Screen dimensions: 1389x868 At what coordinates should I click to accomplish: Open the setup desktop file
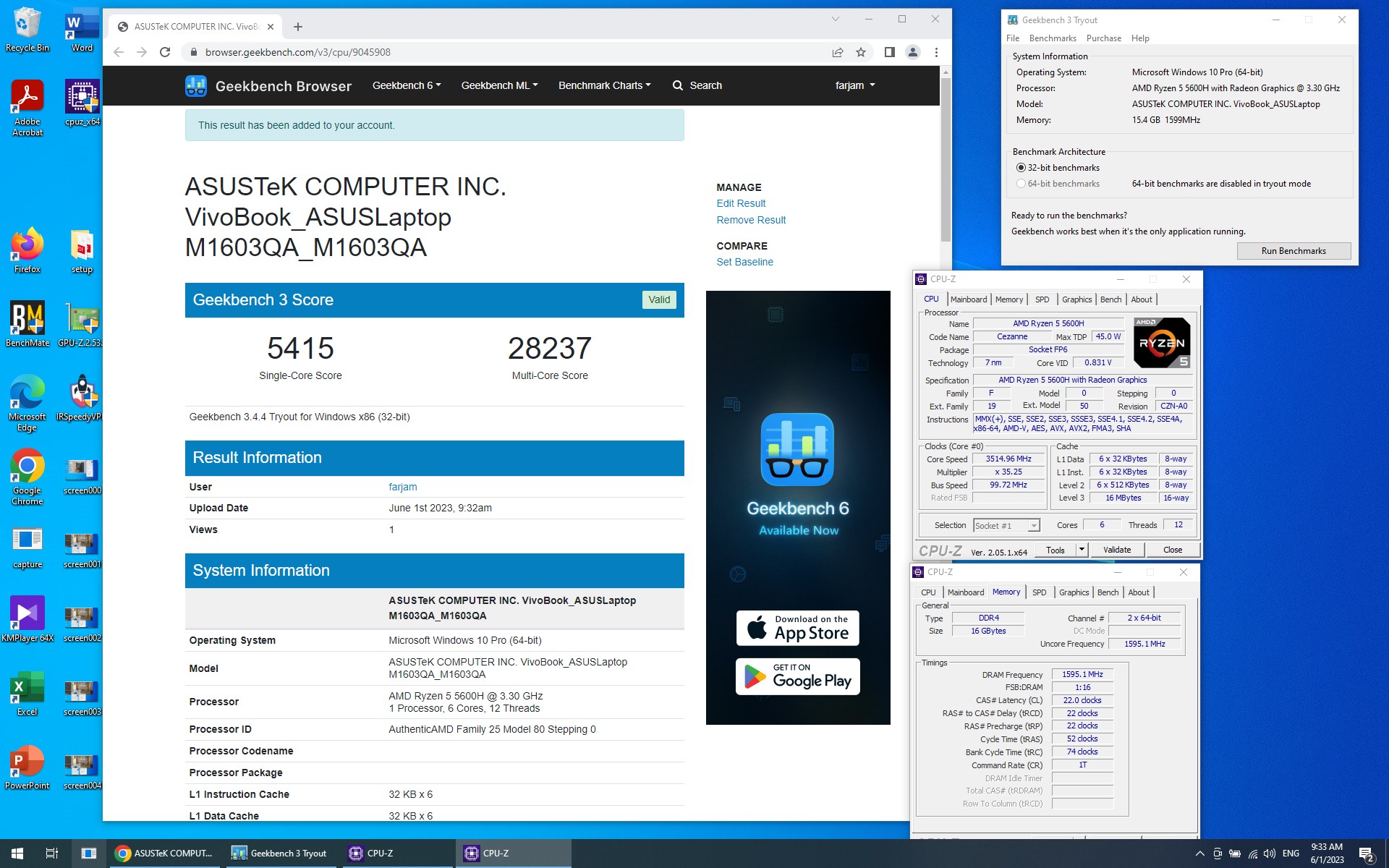pos(82,250)
